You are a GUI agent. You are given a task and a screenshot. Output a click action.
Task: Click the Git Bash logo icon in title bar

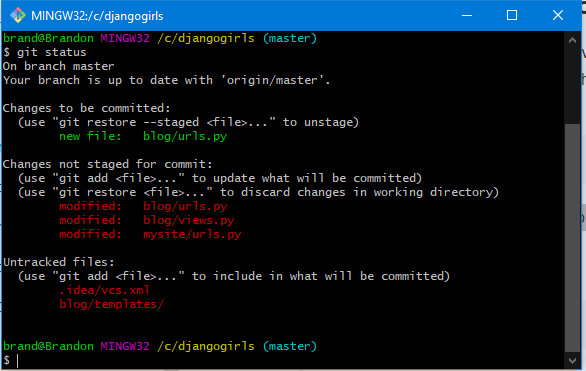click(x=18, y=15)
